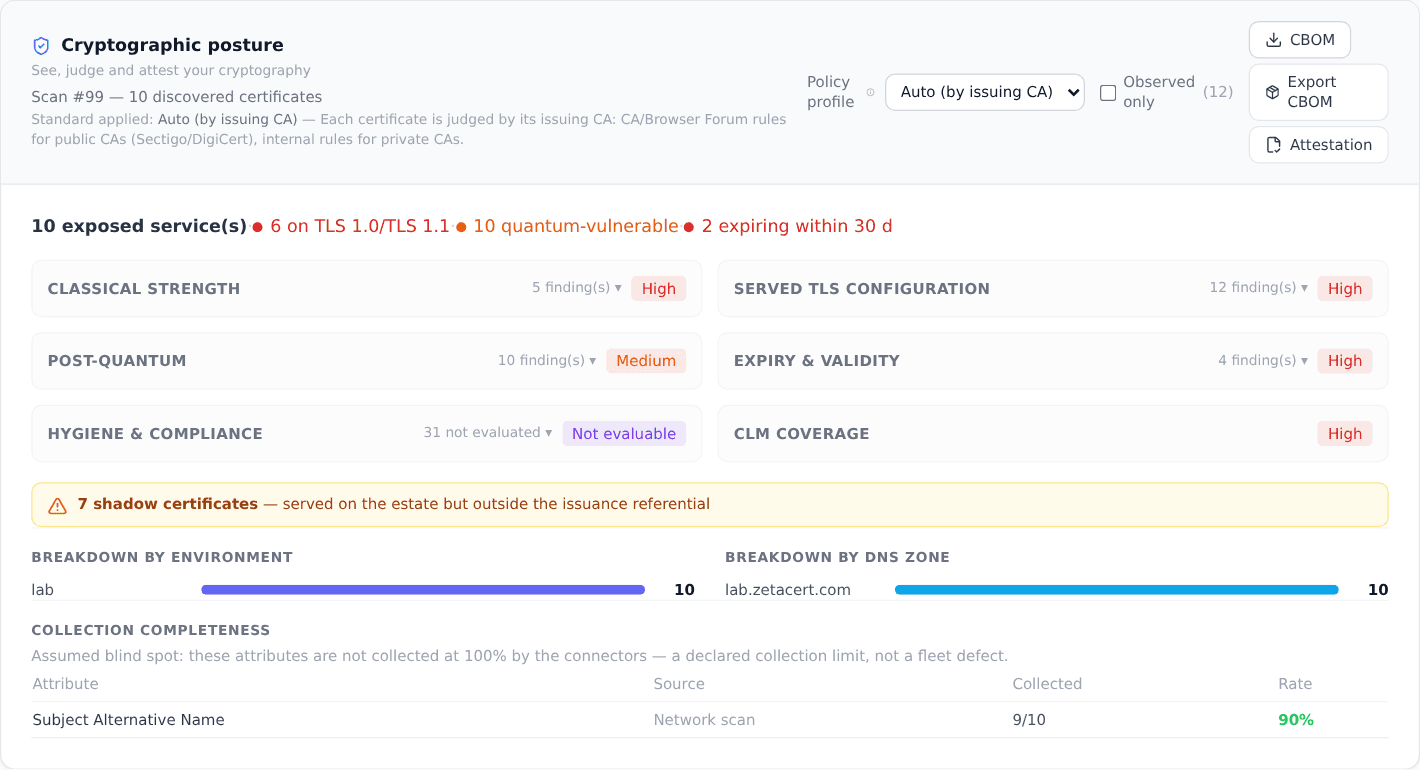
Task: Expand Hygiene & Compliance 31 not evaluated
Action: tap(488, 433)
